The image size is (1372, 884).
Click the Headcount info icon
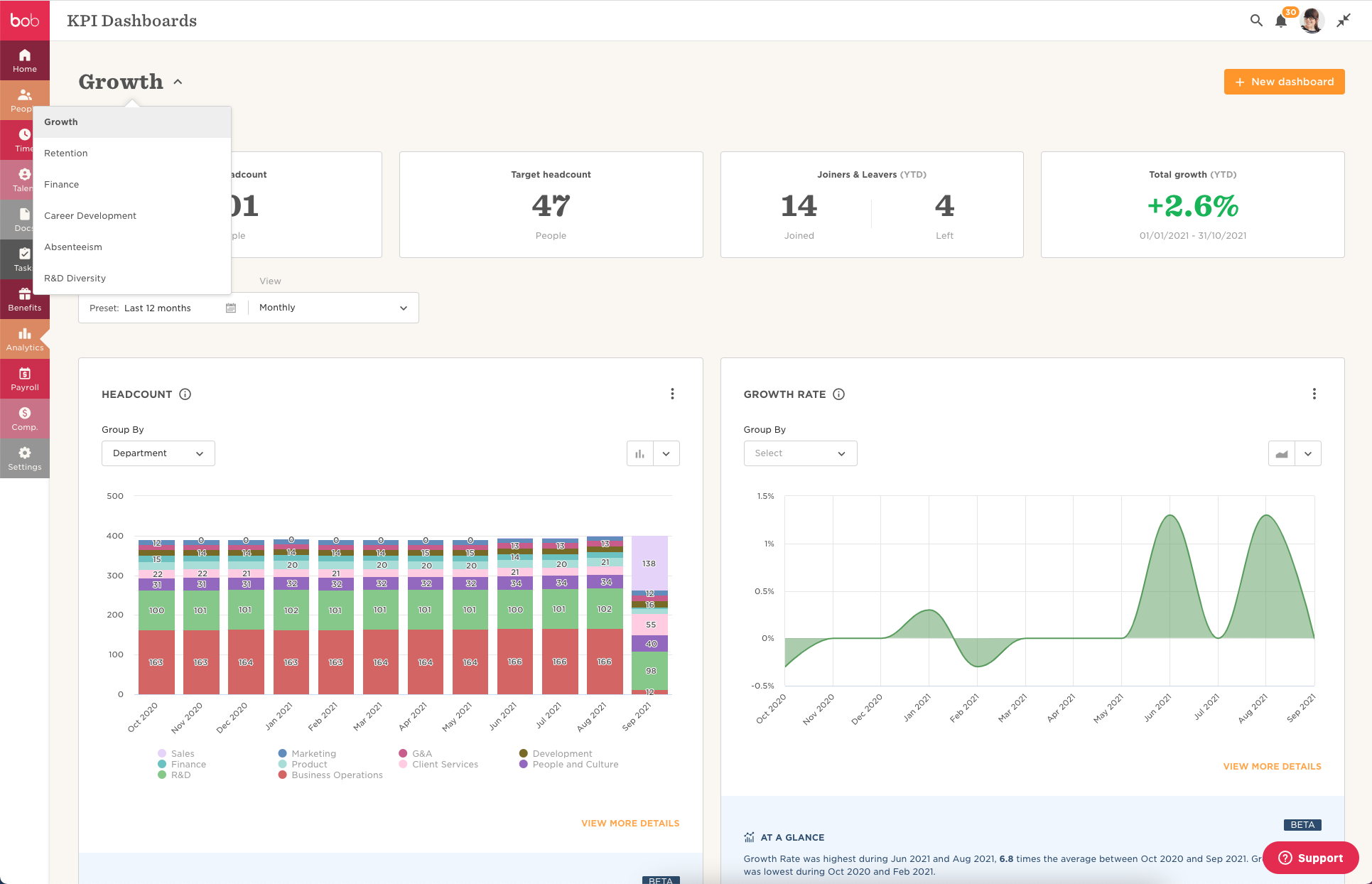185,394
